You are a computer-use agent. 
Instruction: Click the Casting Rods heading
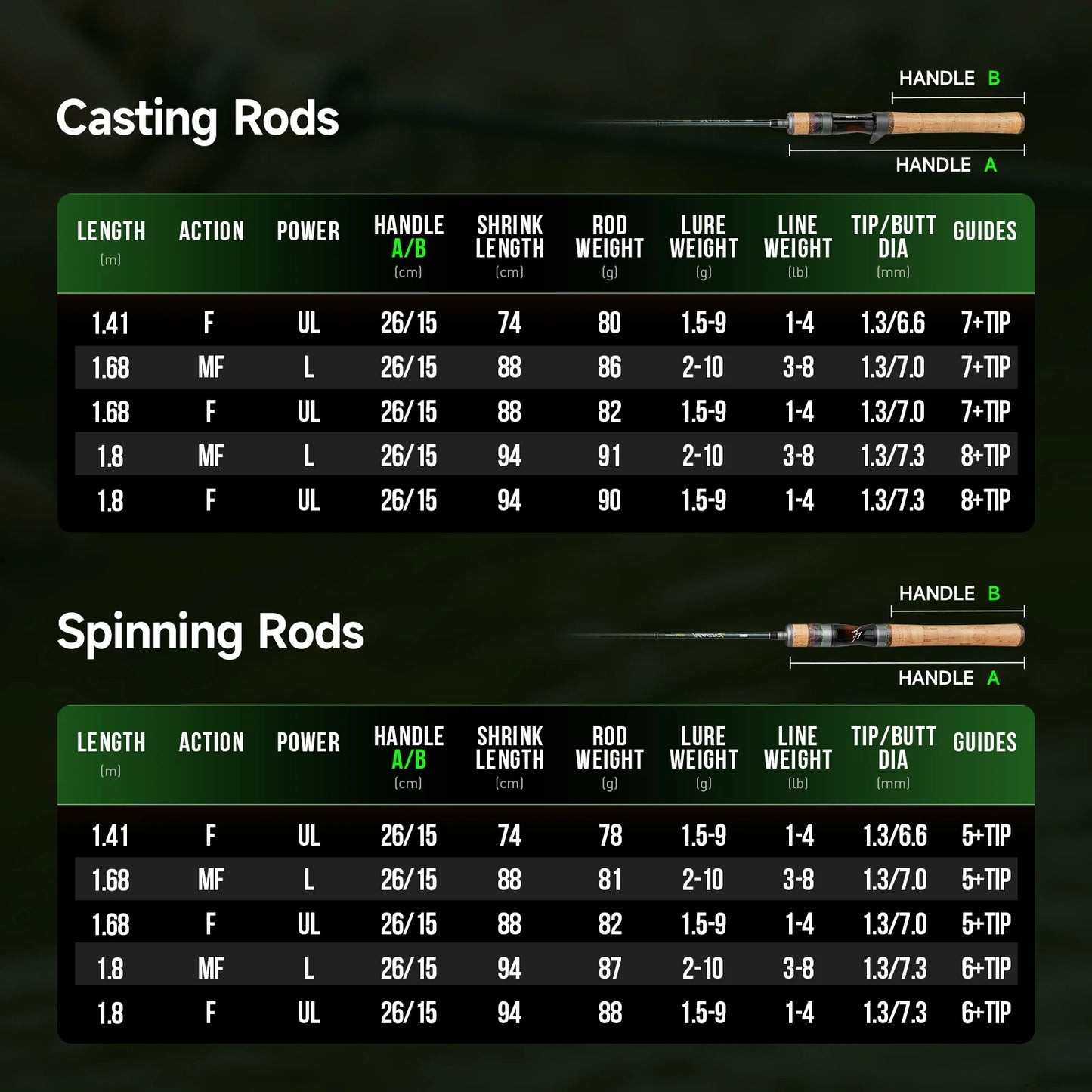point(197,119)
